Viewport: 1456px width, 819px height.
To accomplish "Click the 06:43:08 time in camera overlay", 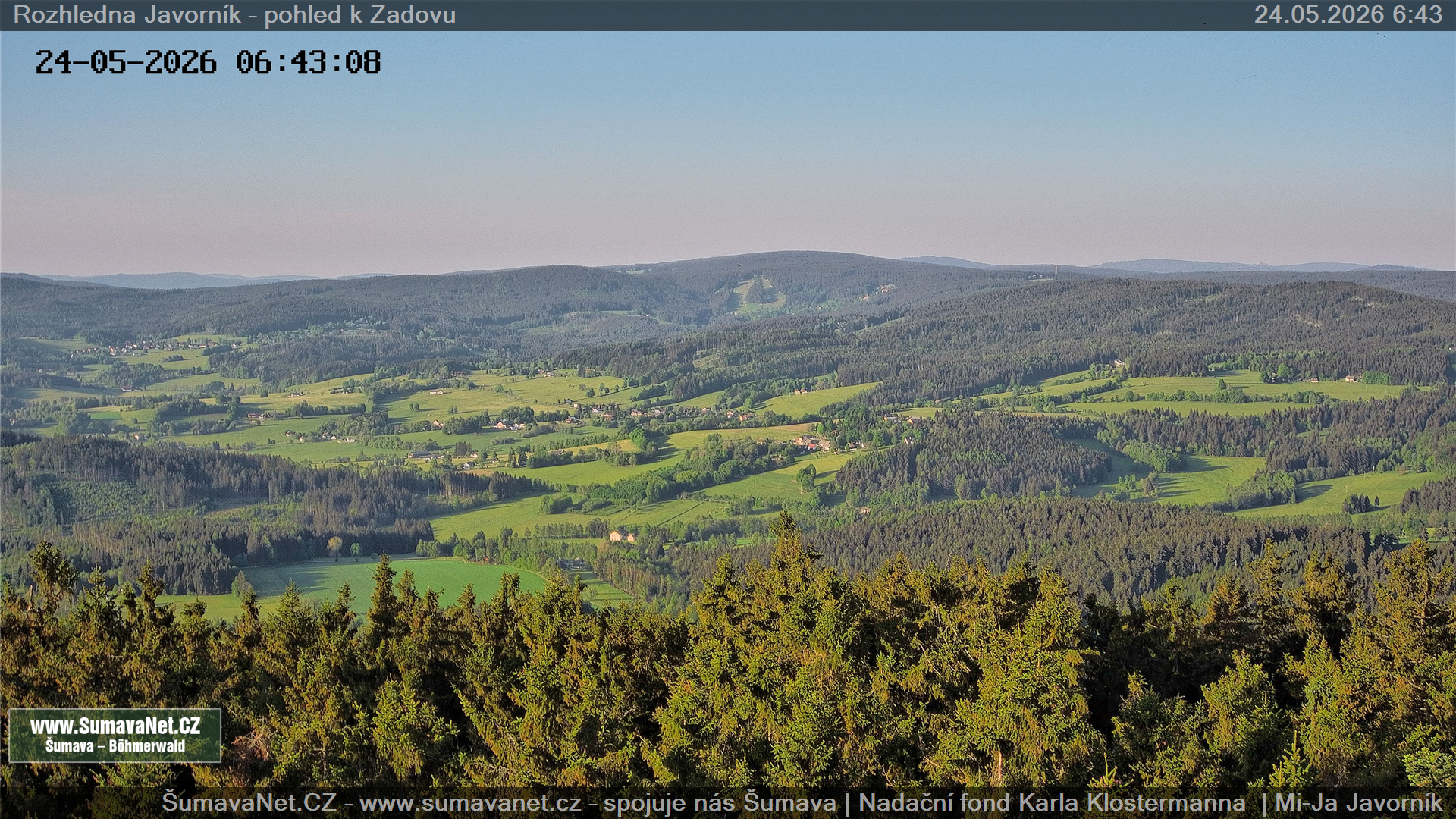I will [x=308, y=62].
